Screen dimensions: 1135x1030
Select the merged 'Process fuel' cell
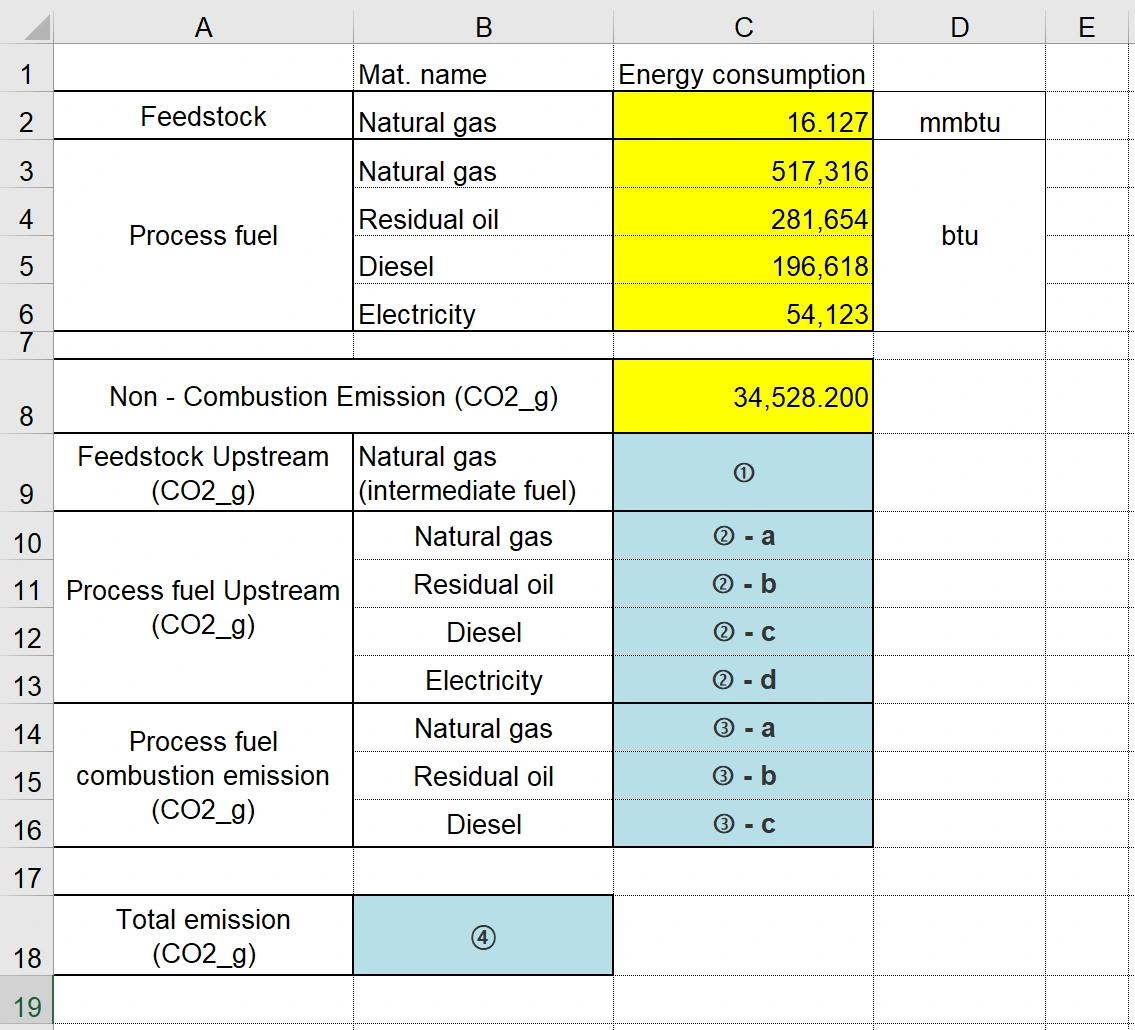pyautogui.click(x=203, y=235)
